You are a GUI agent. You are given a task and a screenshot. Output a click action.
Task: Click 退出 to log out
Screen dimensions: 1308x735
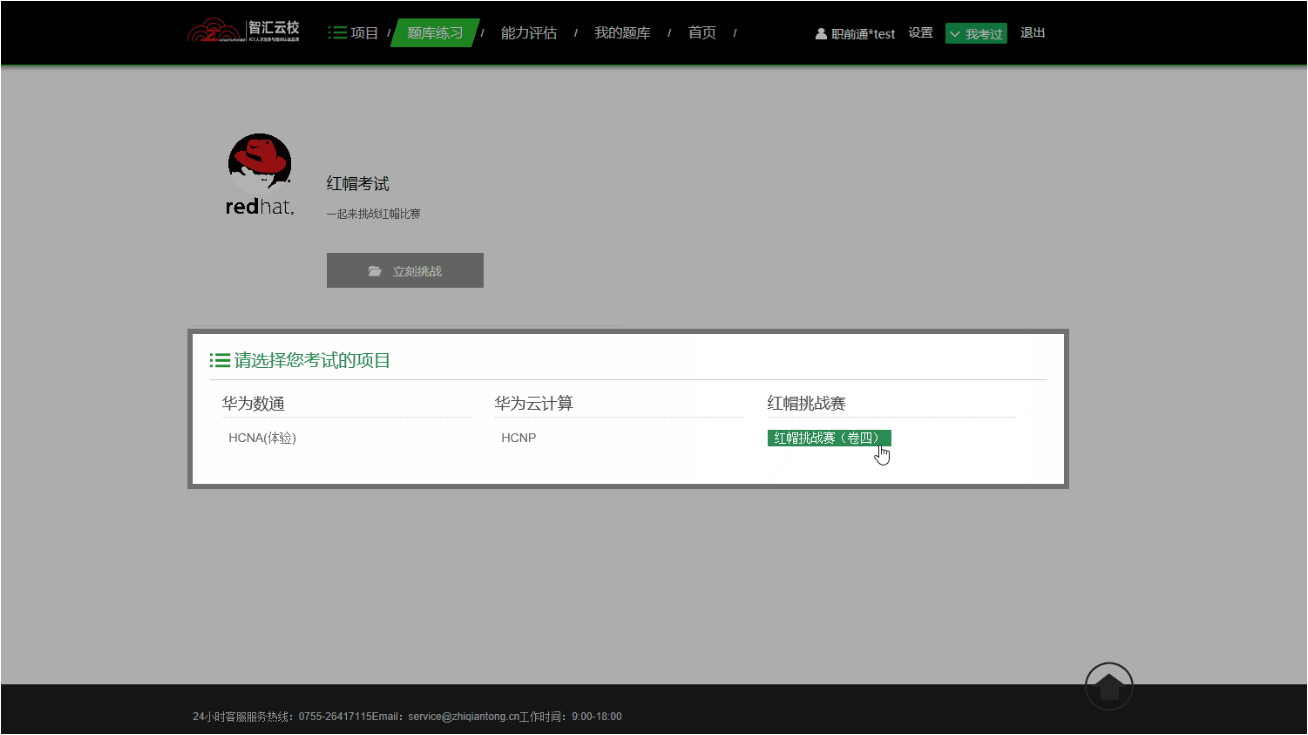(1032, 33)
